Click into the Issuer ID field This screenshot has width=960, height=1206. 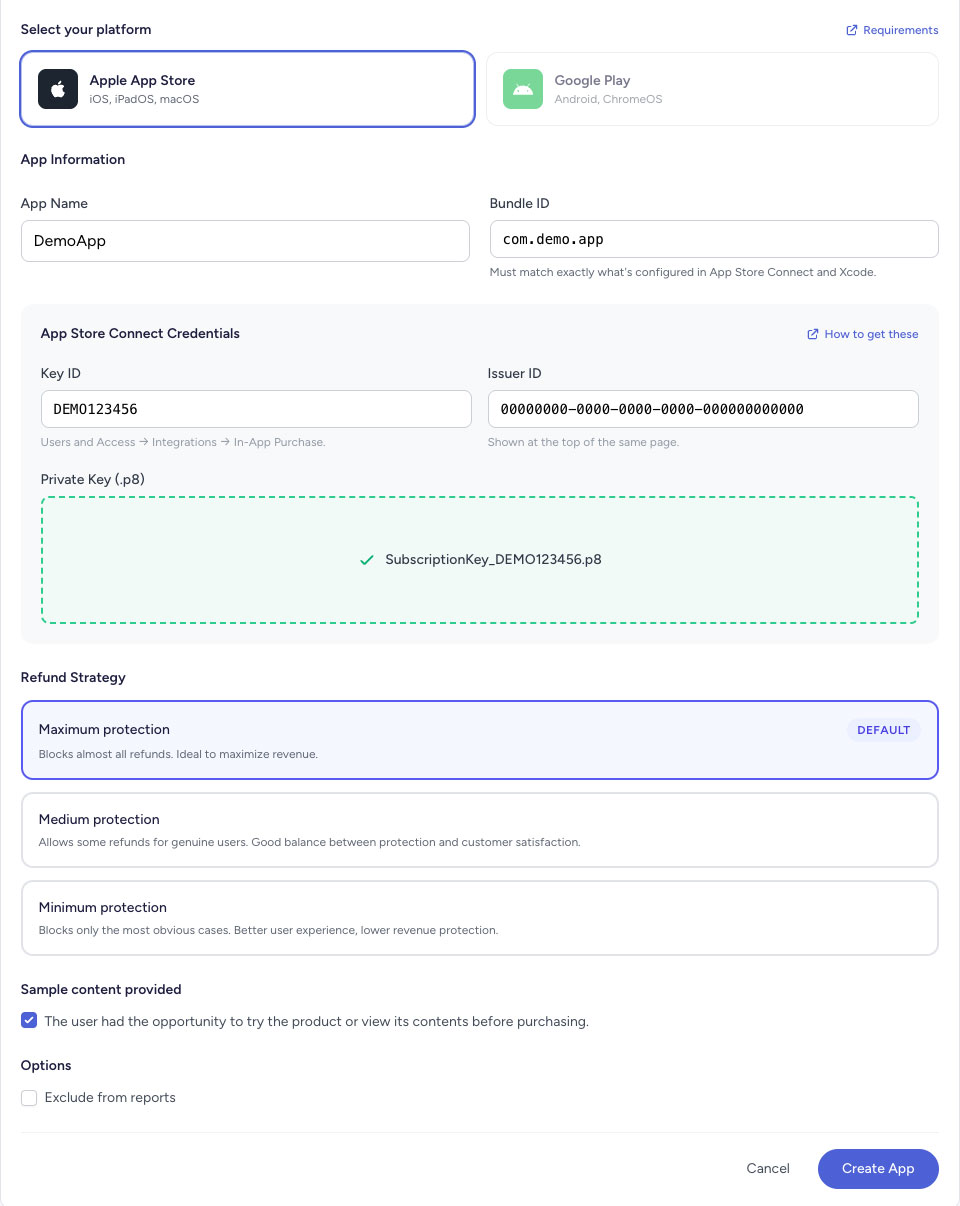click(x=703, y=409)
